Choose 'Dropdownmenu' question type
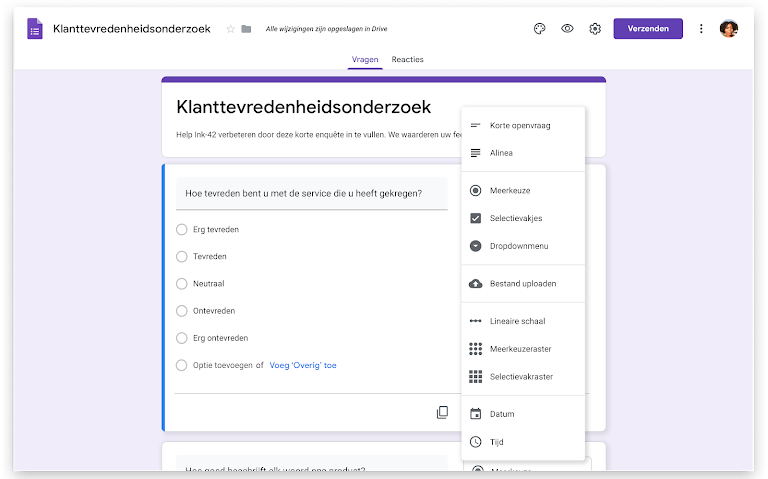768x479 pixels. point(519,246)
